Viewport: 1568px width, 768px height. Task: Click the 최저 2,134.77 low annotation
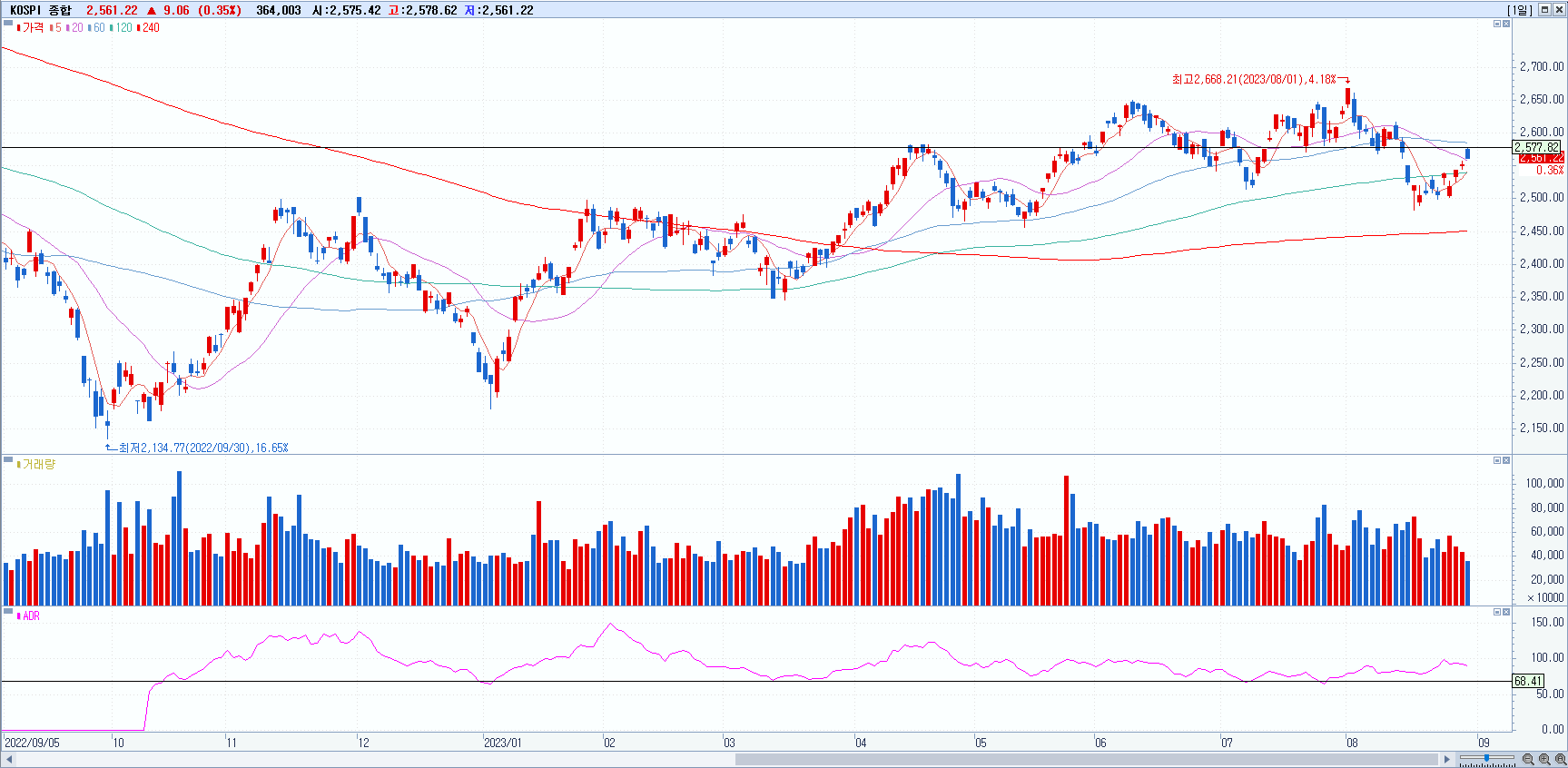[x=203, y=448]
